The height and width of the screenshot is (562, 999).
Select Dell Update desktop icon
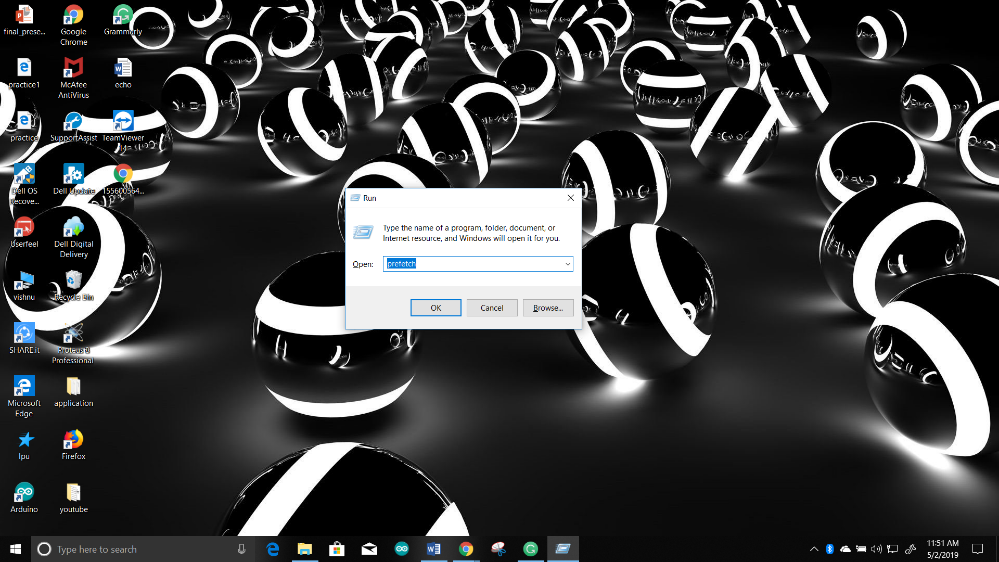click(x=73, y=179)
